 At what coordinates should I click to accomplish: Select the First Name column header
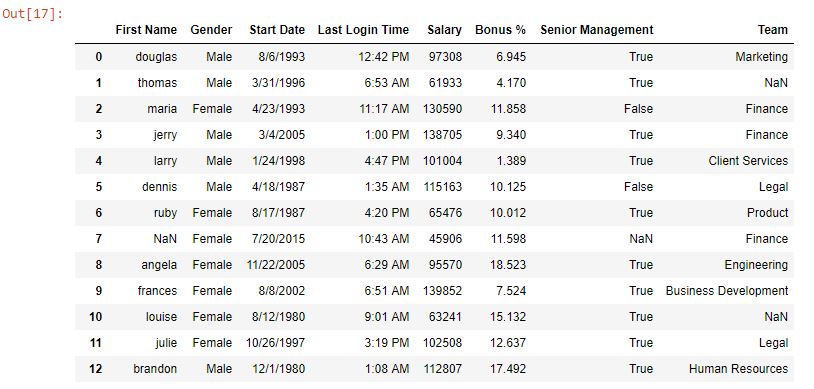[x=146, y=30]
